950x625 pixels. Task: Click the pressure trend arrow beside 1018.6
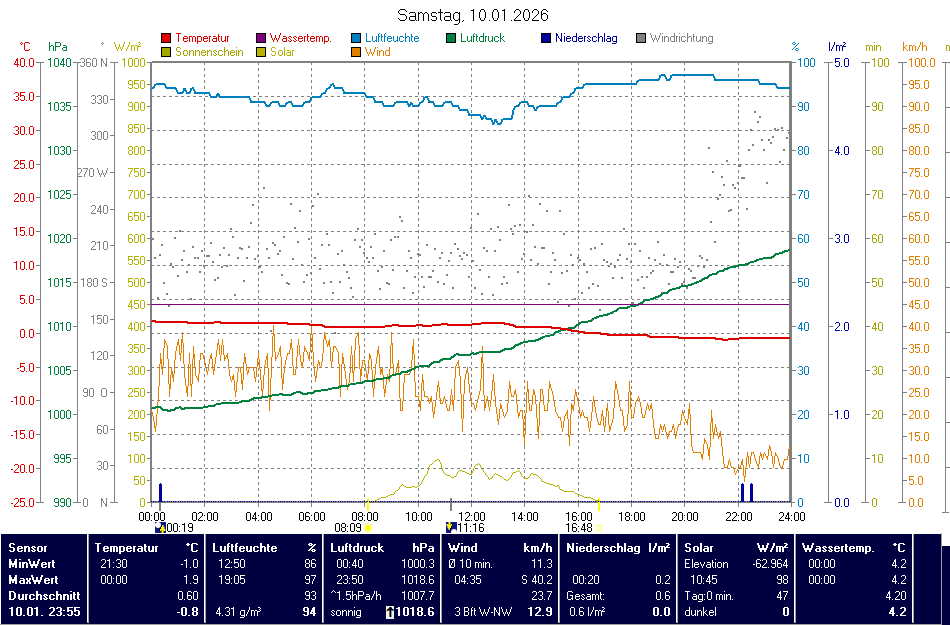point(389,612)
